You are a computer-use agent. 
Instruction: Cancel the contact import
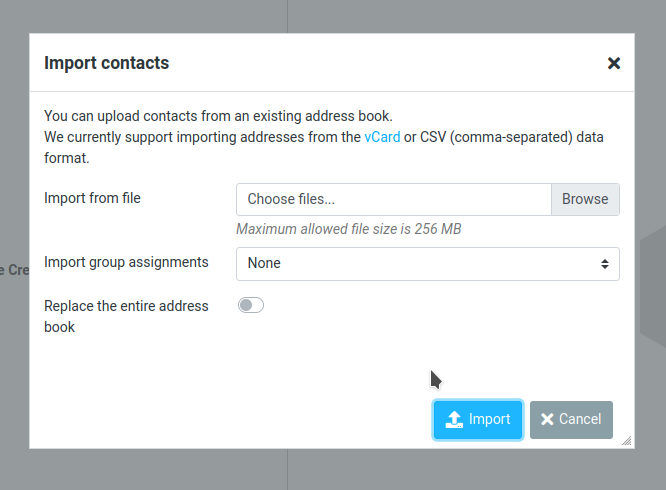(x=571, y=420)
